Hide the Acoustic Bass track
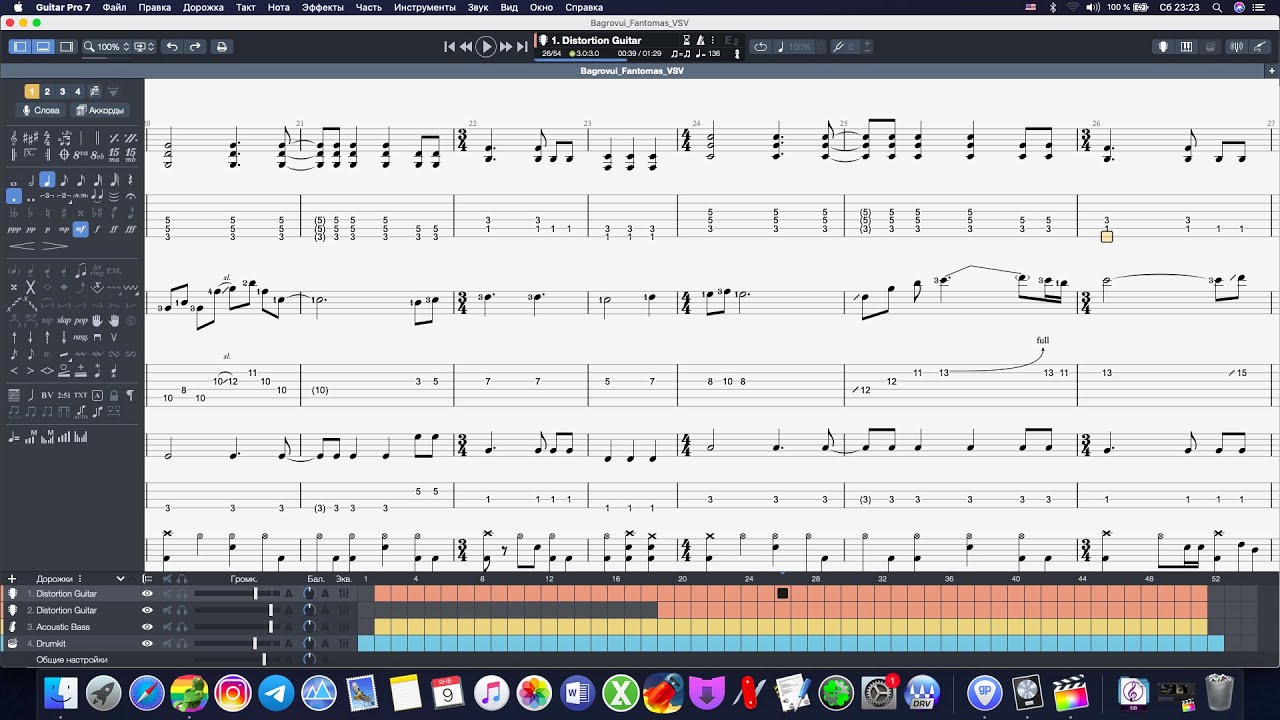This screenshot has width=1280, height=720. pyautogui.click(x=147, y=627)
